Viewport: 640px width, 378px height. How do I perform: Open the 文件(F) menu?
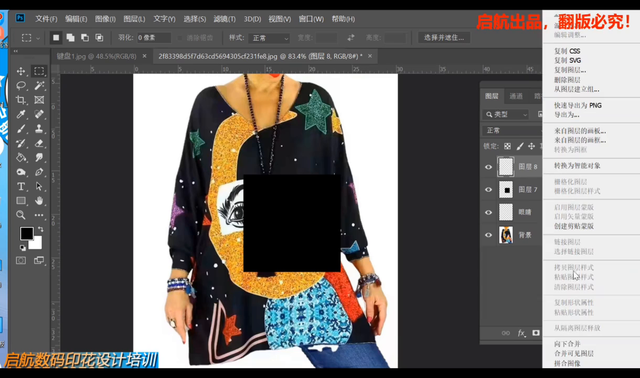tap(46, 19)
